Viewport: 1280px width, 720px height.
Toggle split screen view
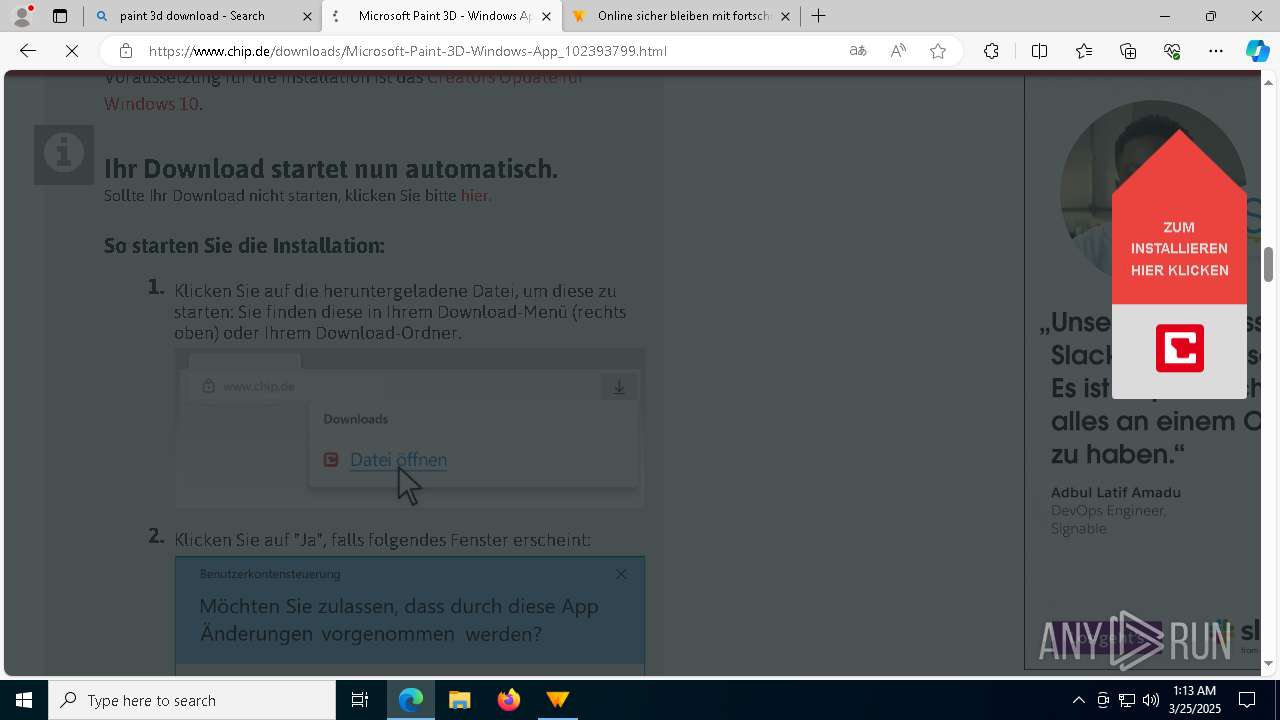(1039, 51)
